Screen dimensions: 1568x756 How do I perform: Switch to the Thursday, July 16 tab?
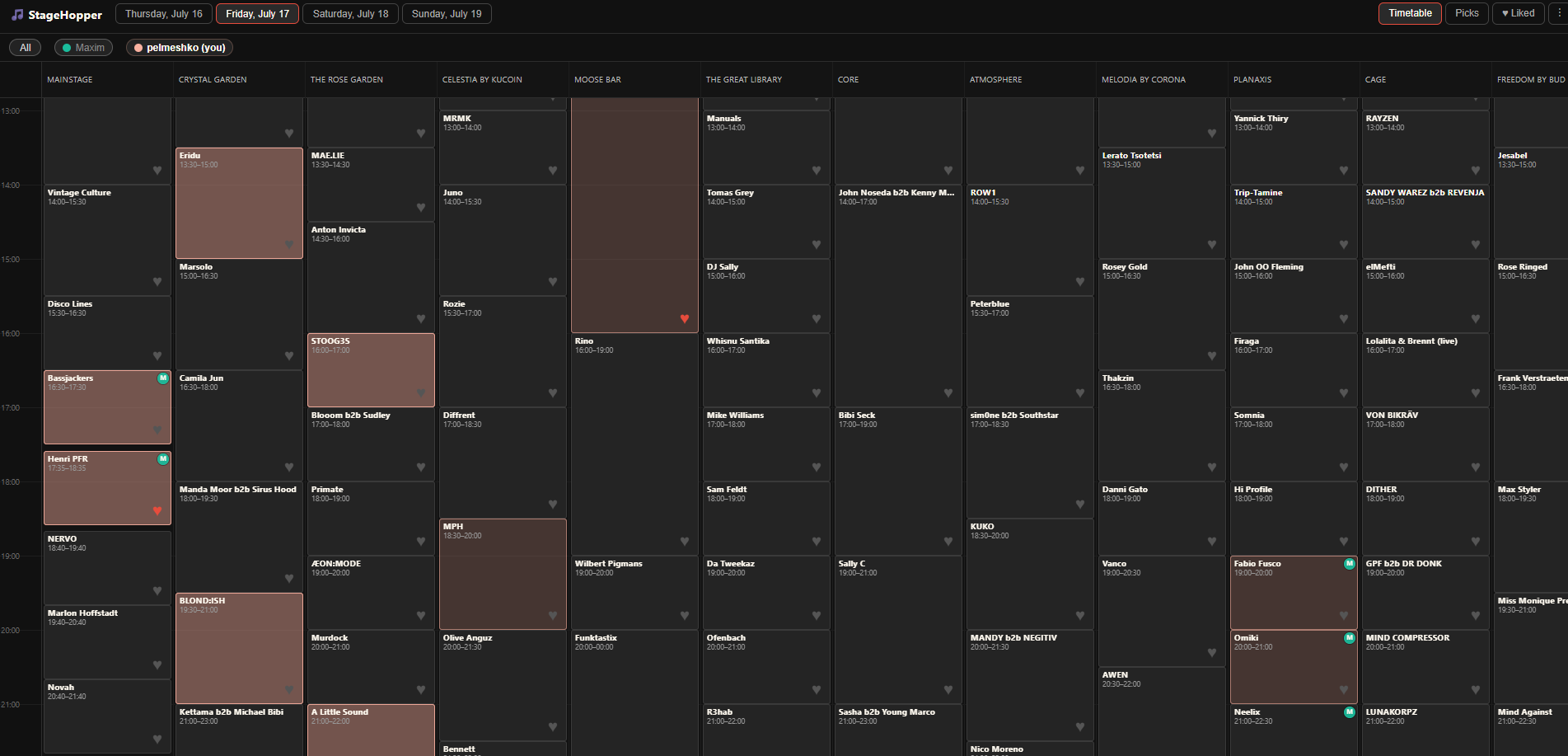164,14
